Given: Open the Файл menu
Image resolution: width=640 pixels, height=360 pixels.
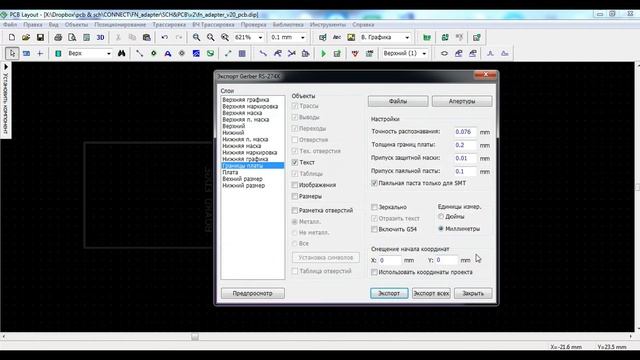Looking at the screenshot, I should pos(10,25).
